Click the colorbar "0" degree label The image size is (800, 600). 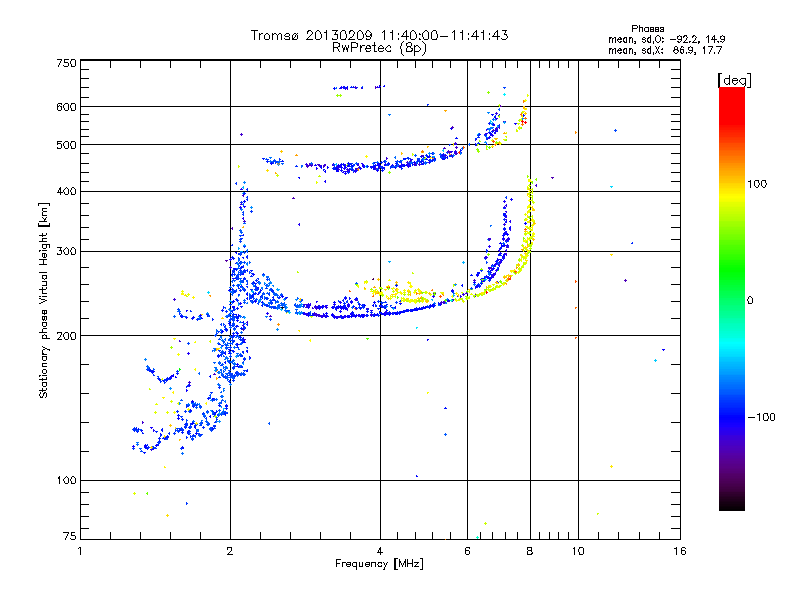click(x=749, y=300)
